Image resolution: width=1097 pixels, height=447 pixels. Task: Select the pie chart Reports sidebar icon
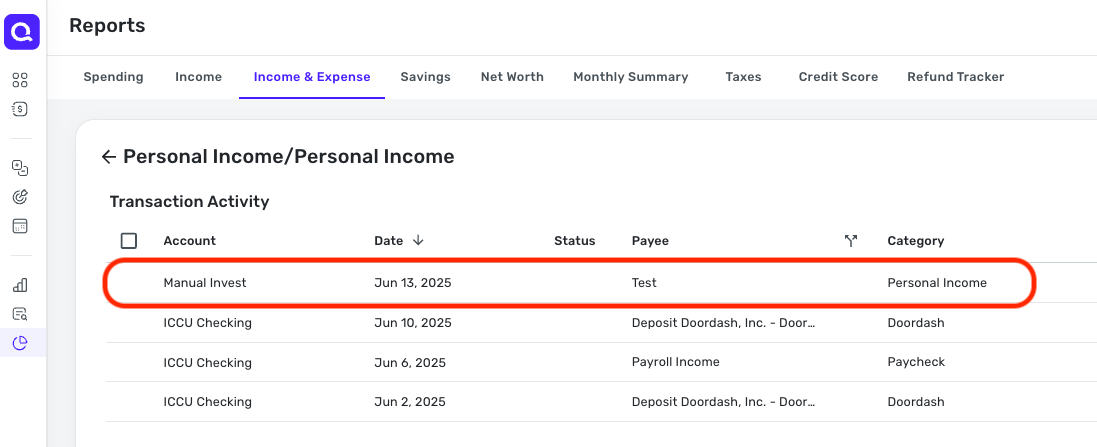(20, 343)
